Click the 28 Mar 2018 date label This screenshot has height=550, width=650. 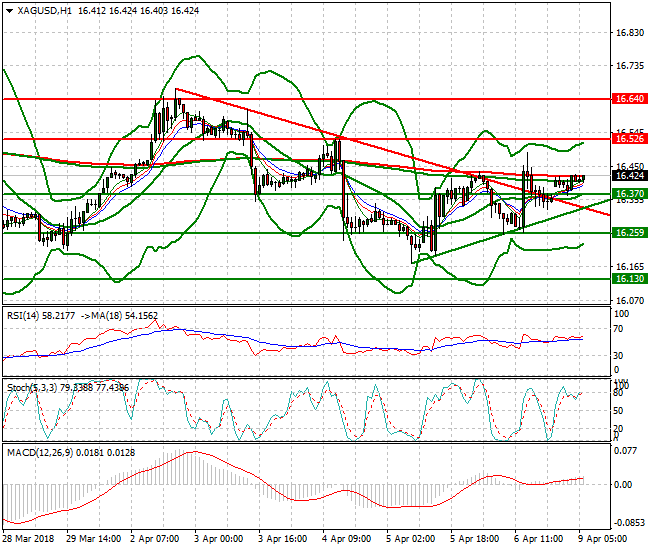29,539
